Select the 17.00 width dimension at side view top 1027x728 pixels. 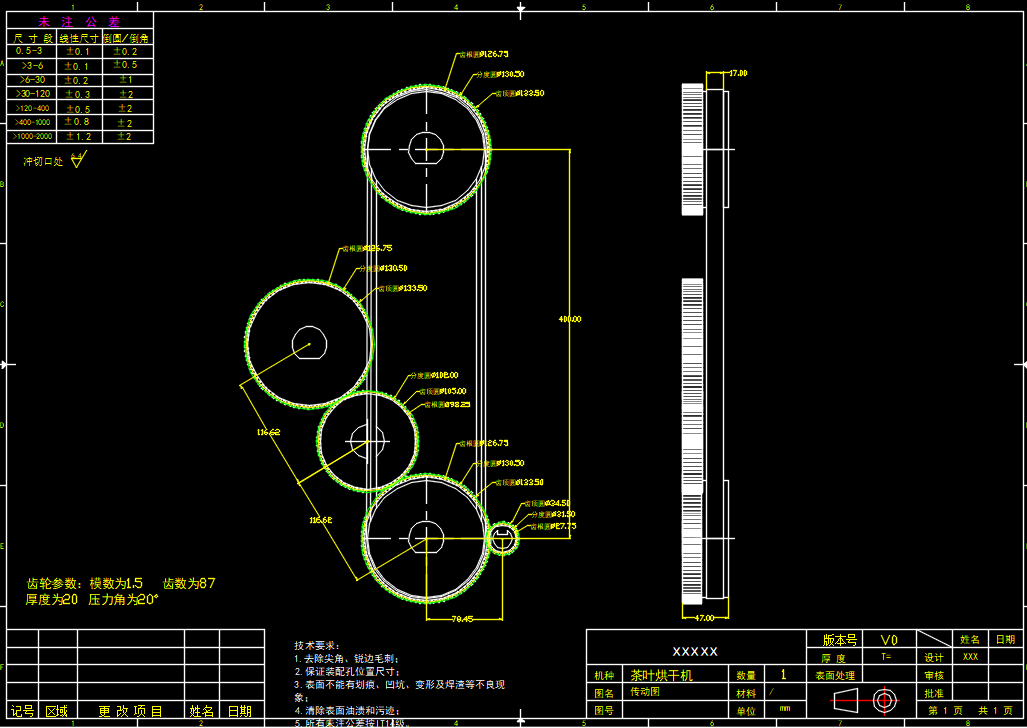[x=738, y=73]
